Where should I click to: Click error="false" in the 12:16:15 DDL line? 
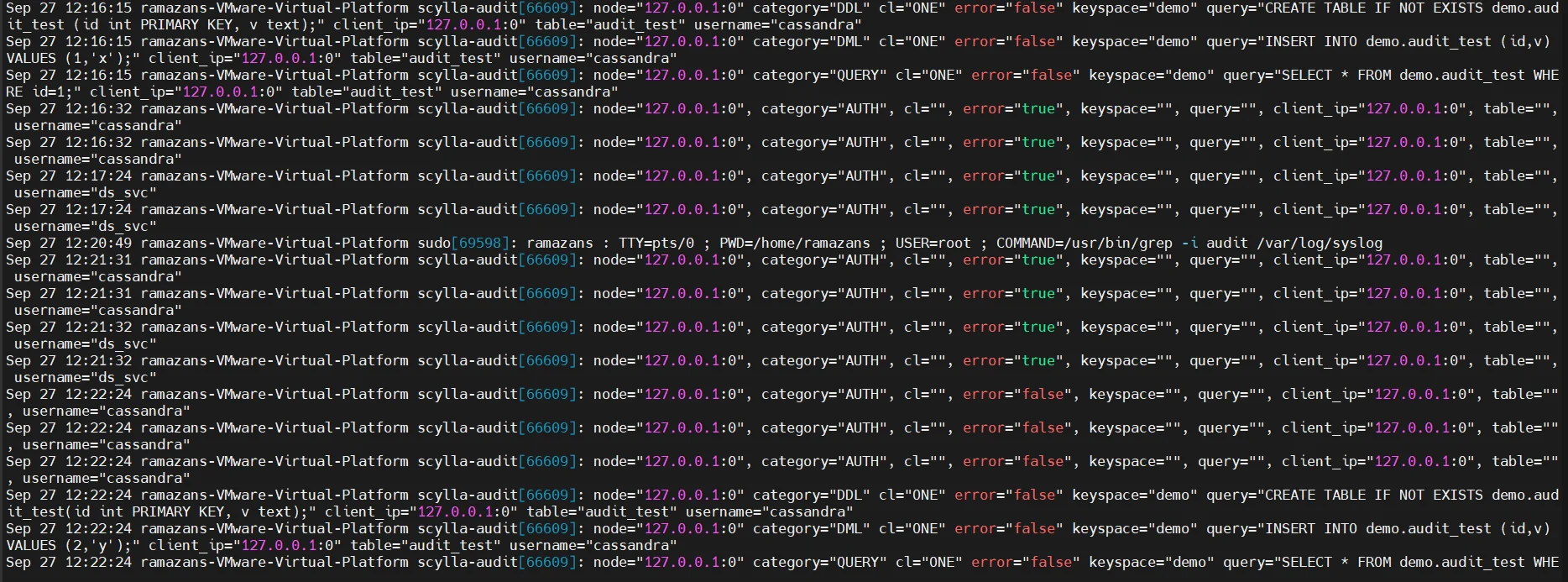1008,8
